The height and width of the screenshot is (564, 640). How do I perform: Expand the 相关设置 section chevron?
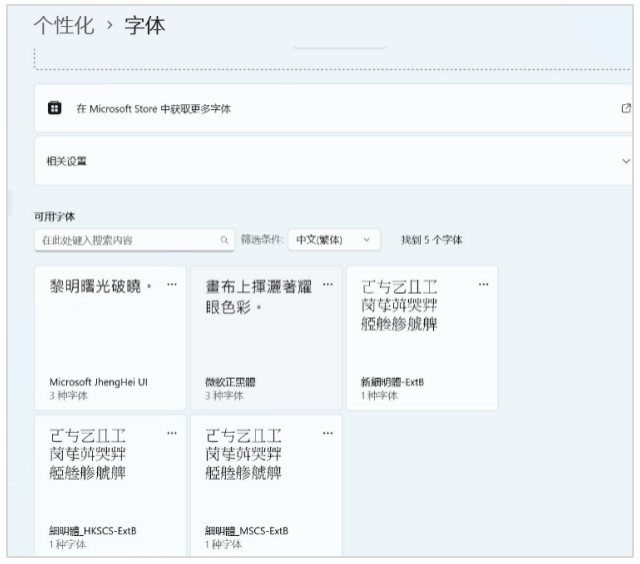[626, 161]
